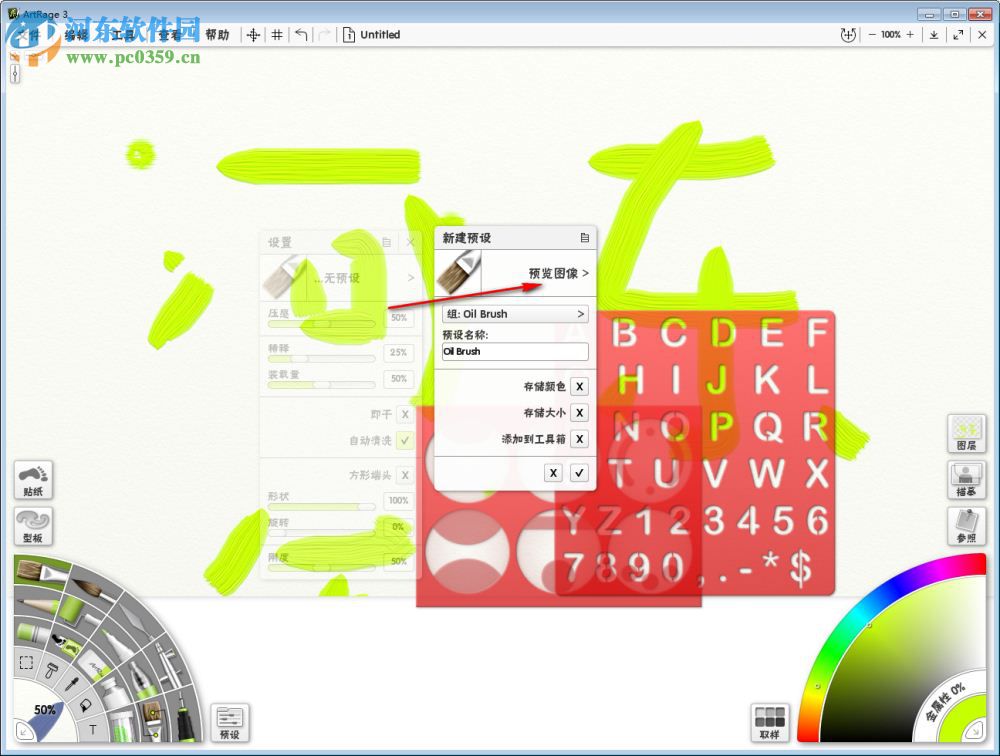This screenshot has height=756, width=1000.
Task: Confirm the new preset with the checkmark
Action: 578,472
